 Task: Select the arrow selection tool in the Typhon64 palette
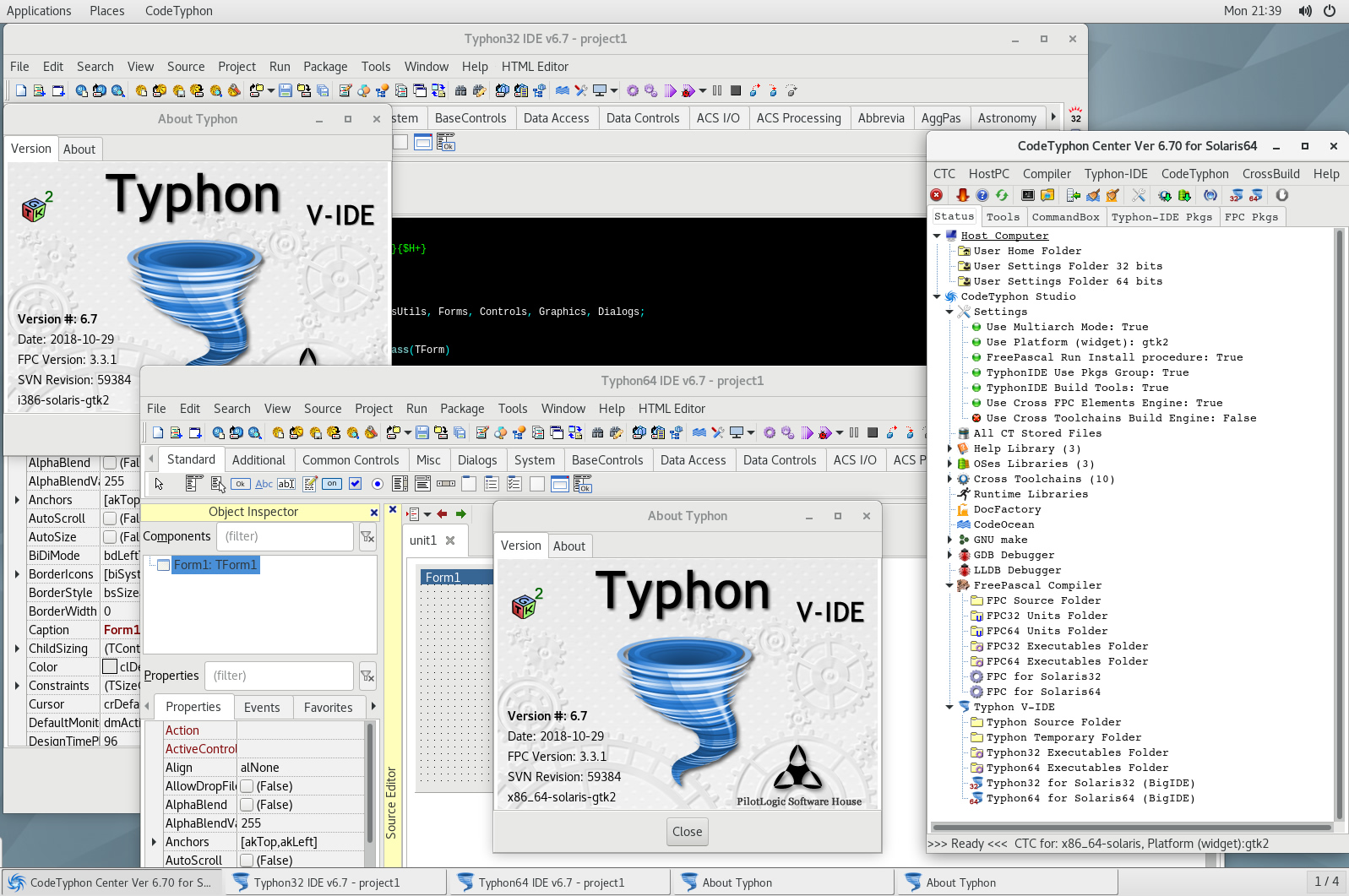(x=159, y=484)
